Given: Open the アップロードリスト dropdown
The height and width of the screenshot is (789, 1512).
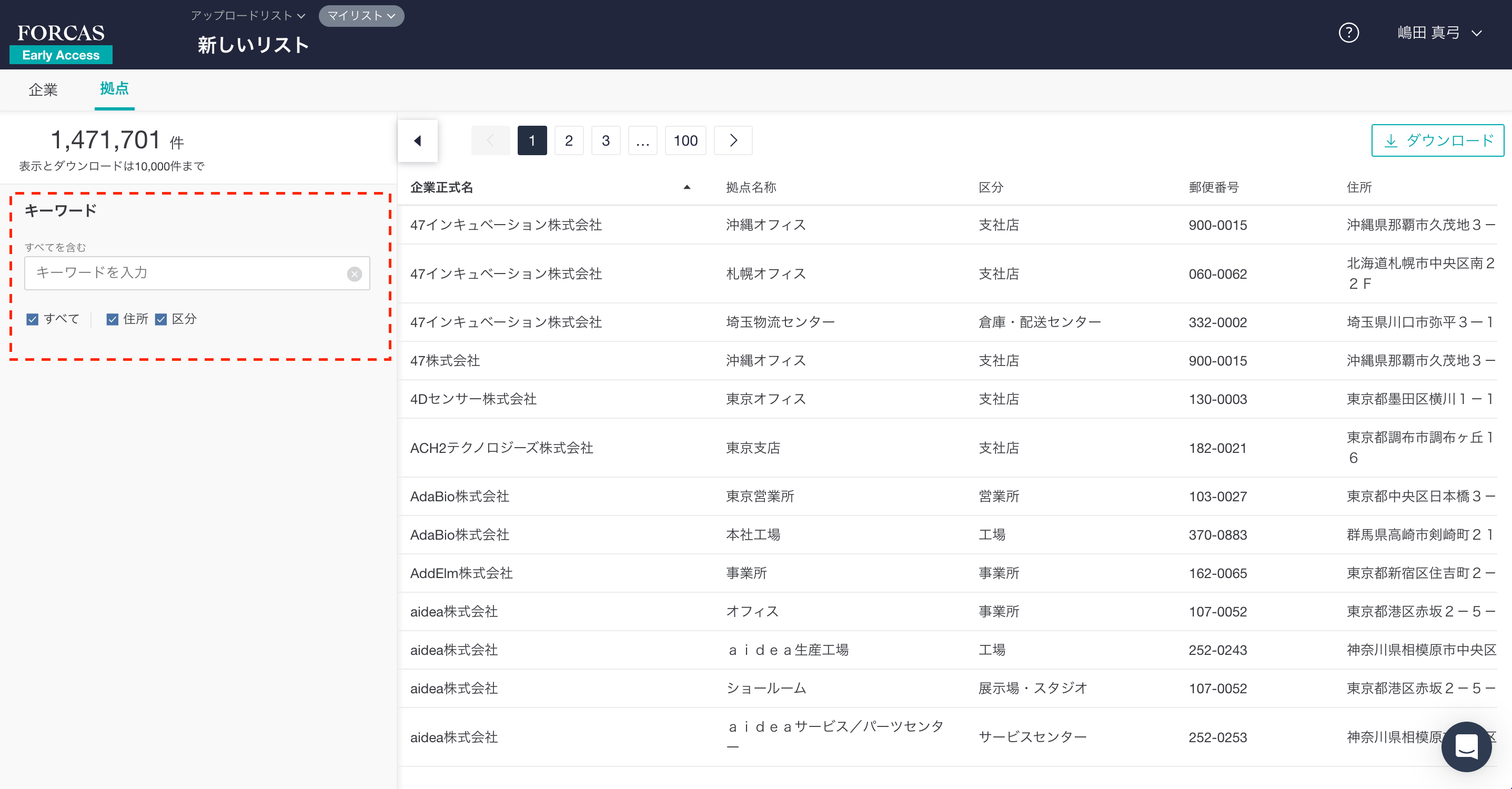Looking at the screenshot, I should [x=248, y=16].
